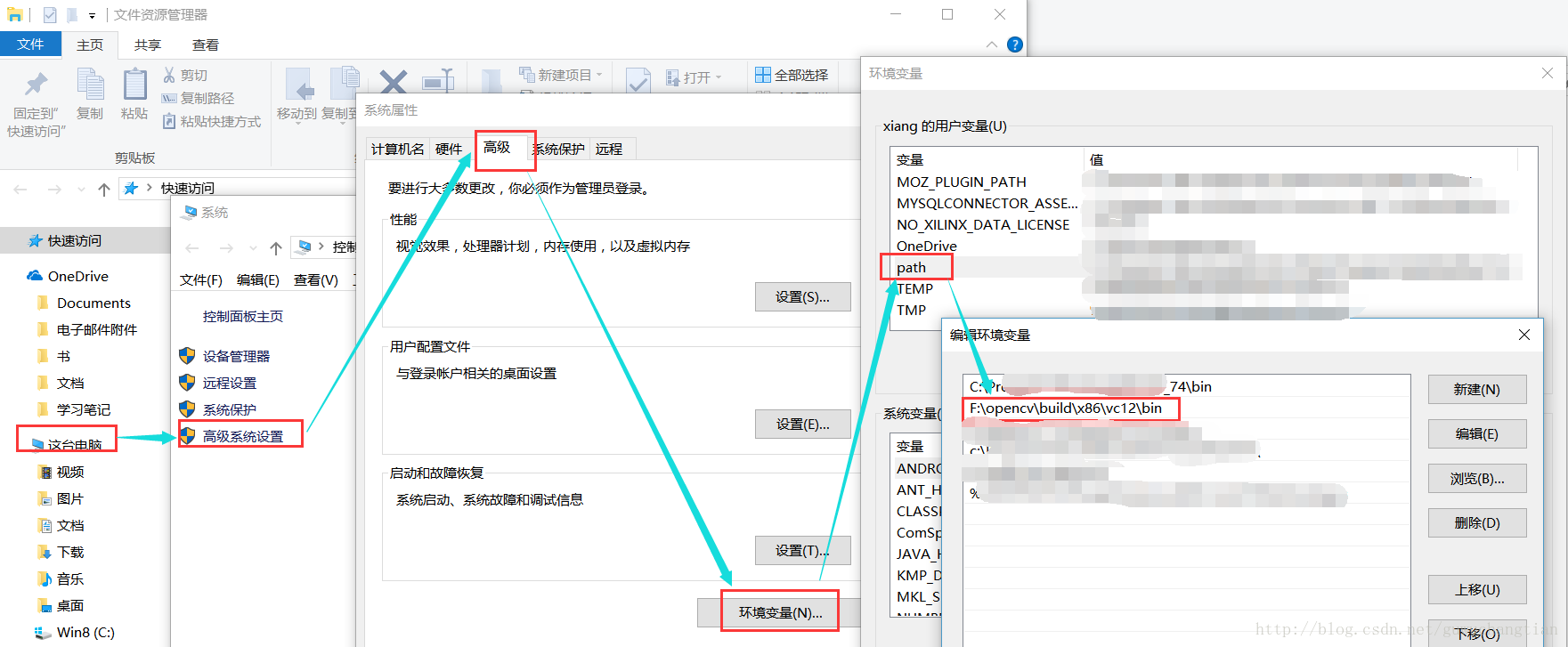Click User Profiles Settings(E) button
Viewport: 1568px width, 647px height.
(802, 425)
